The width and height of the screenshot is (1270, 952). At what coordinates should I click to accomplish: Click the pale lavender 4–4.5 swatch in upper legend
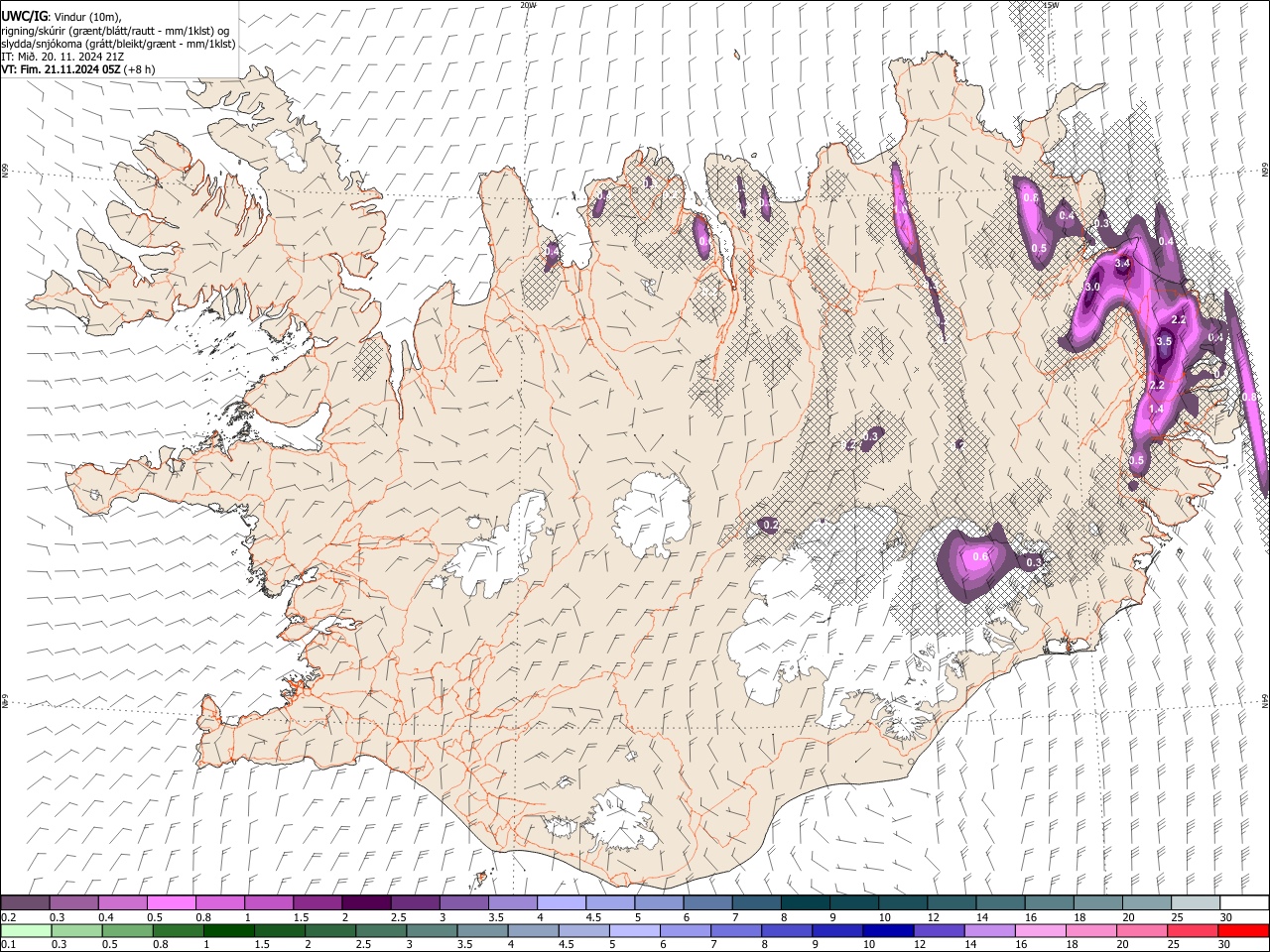(x=561, y=902)
